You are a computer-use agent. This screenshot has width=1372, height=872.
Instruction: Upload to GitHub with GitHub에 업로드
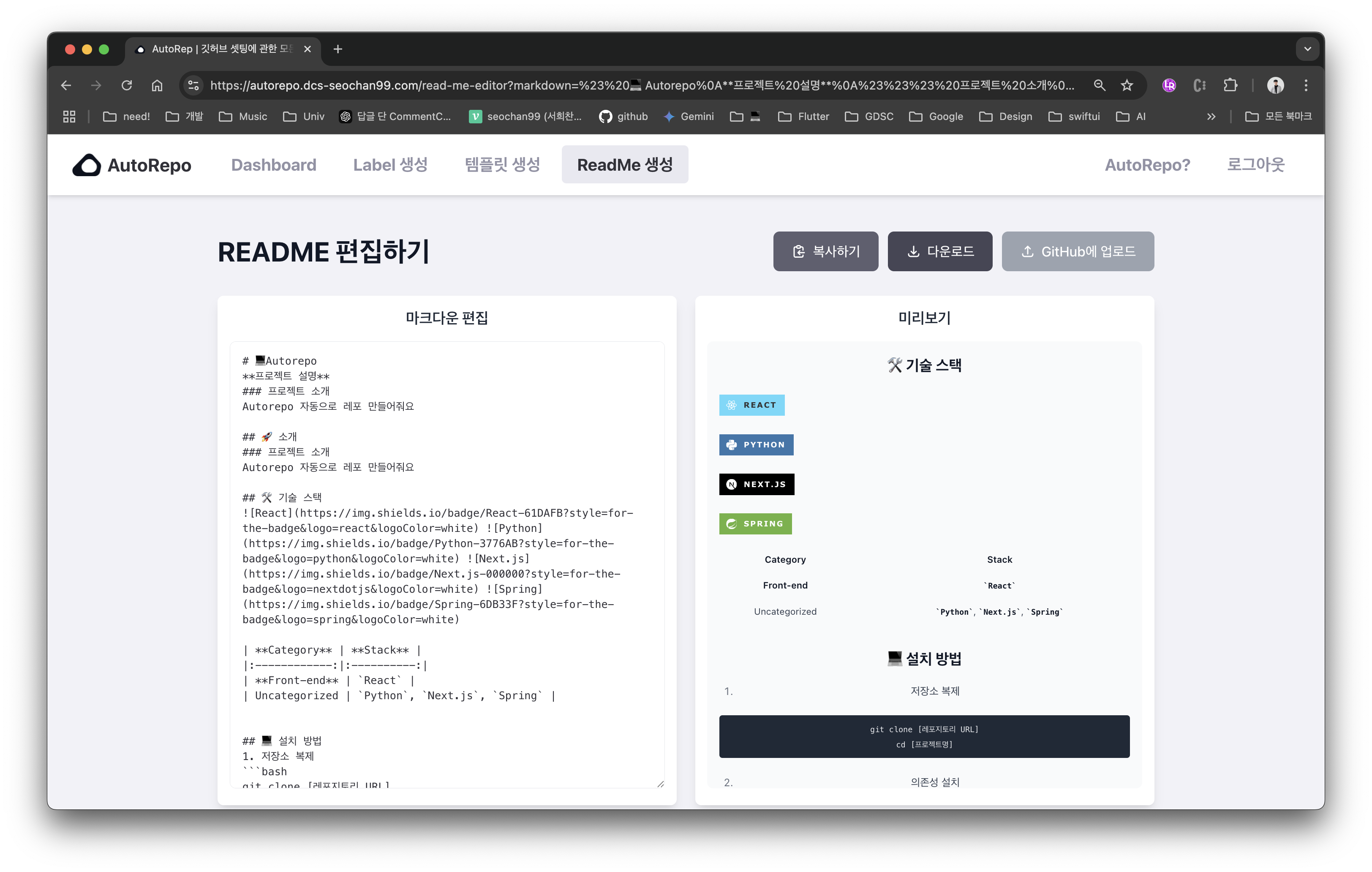[x=1078, y=251]
